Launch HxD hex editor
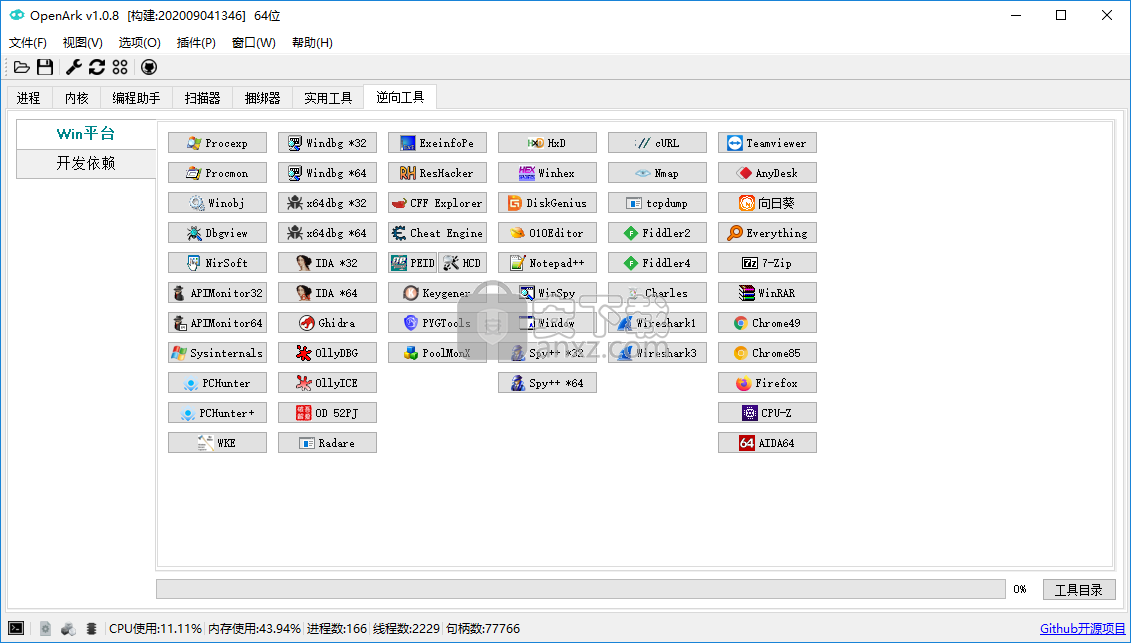 pos(547,143)
